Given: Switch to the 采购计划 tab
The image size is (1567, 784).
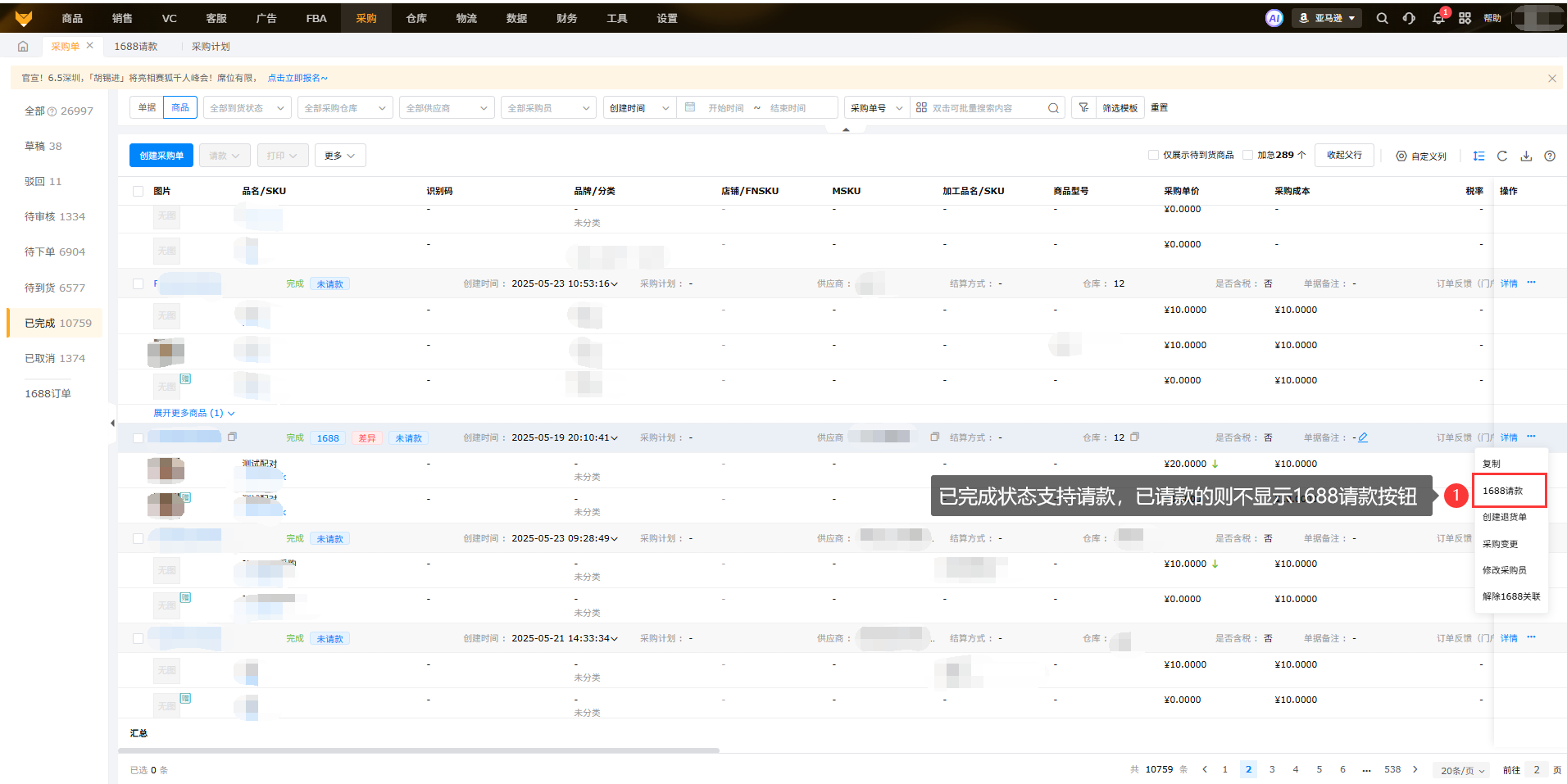Looking at the screenshot, I should coord(211,47).
